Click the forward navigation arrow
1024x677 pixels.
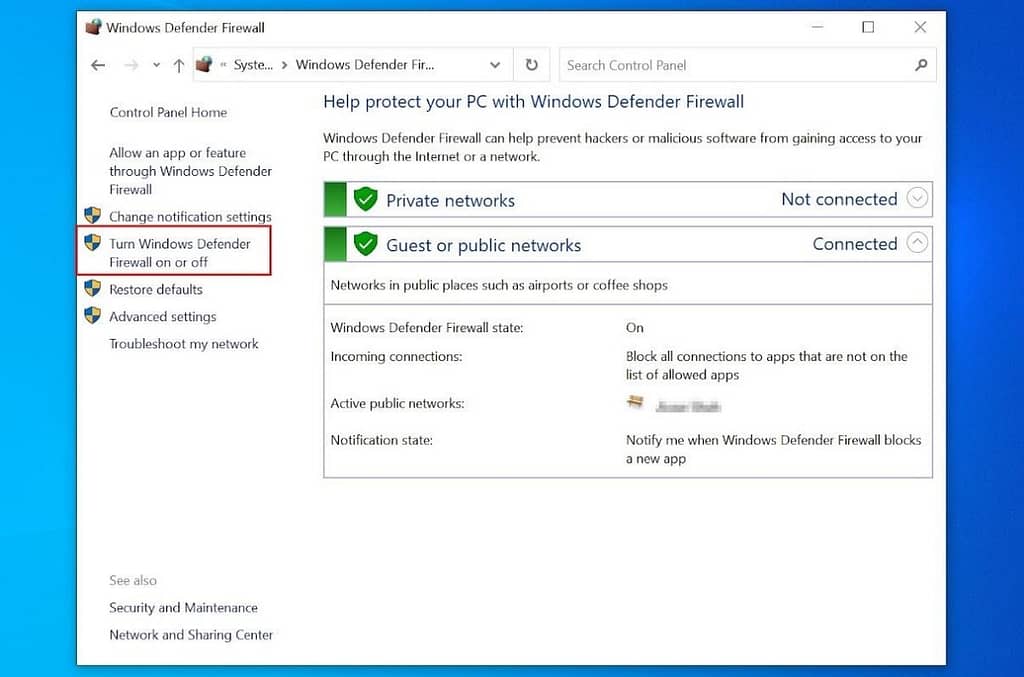131,65
